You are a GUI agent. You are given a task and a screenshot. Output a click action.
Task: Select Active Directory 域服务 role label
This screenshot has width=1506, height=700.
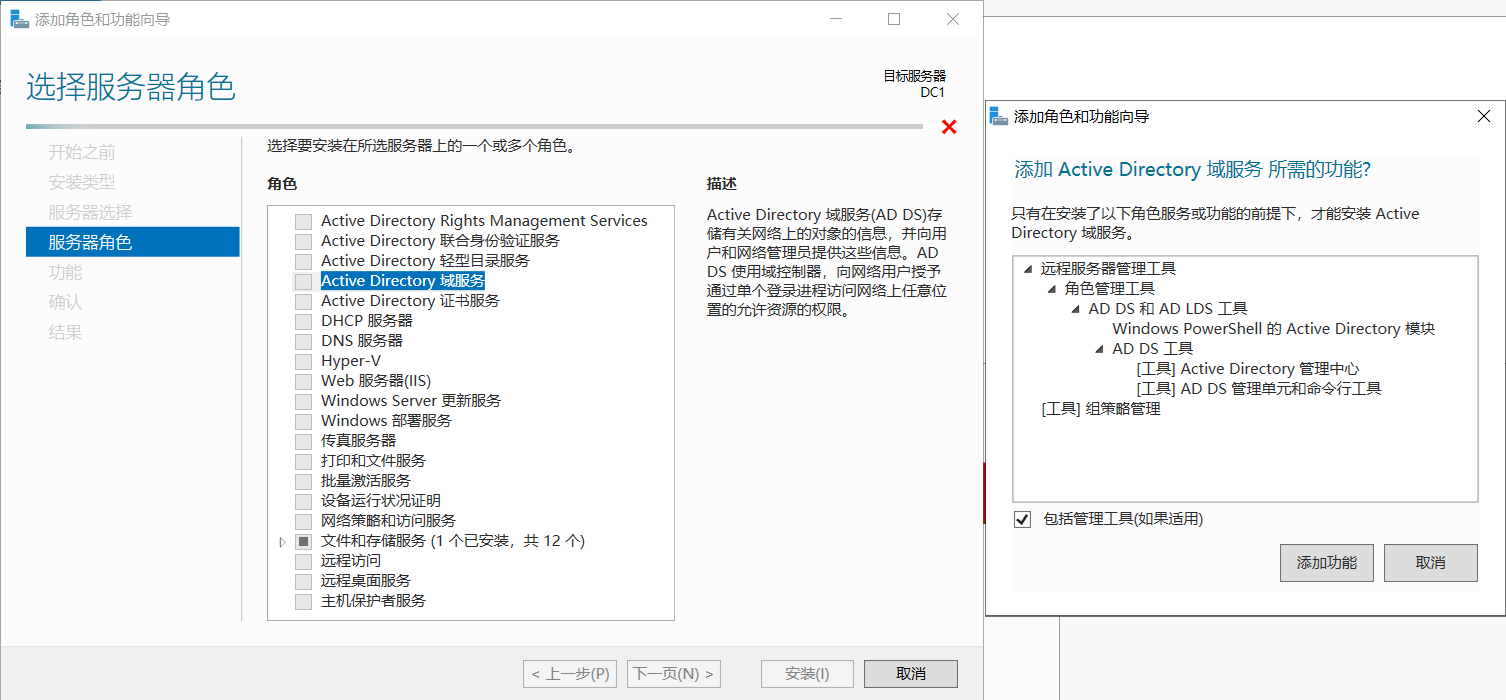coord(403,281)
